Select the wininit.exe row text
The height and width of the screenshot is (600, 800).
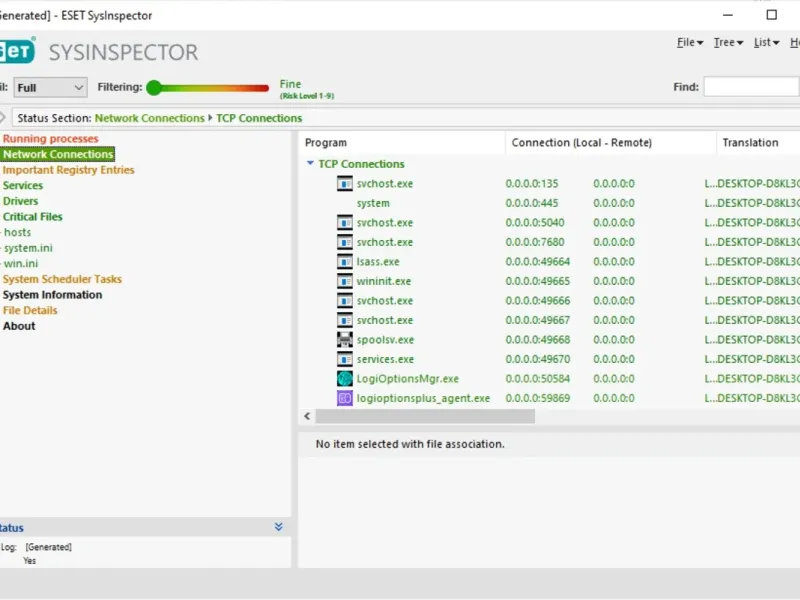click(384, 281)
